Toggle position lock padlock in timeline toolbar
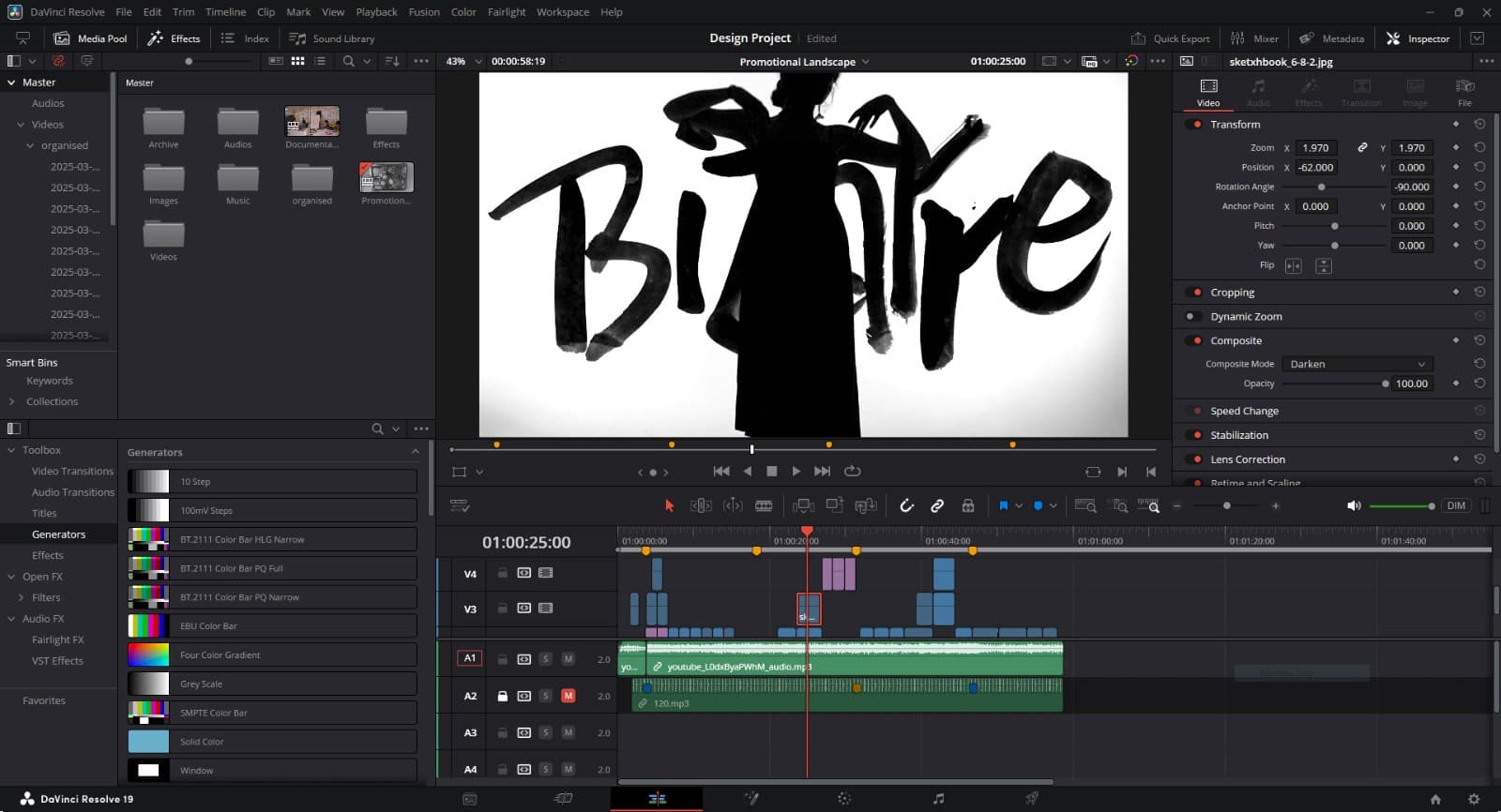1501x812 pixels. point(968,505)
